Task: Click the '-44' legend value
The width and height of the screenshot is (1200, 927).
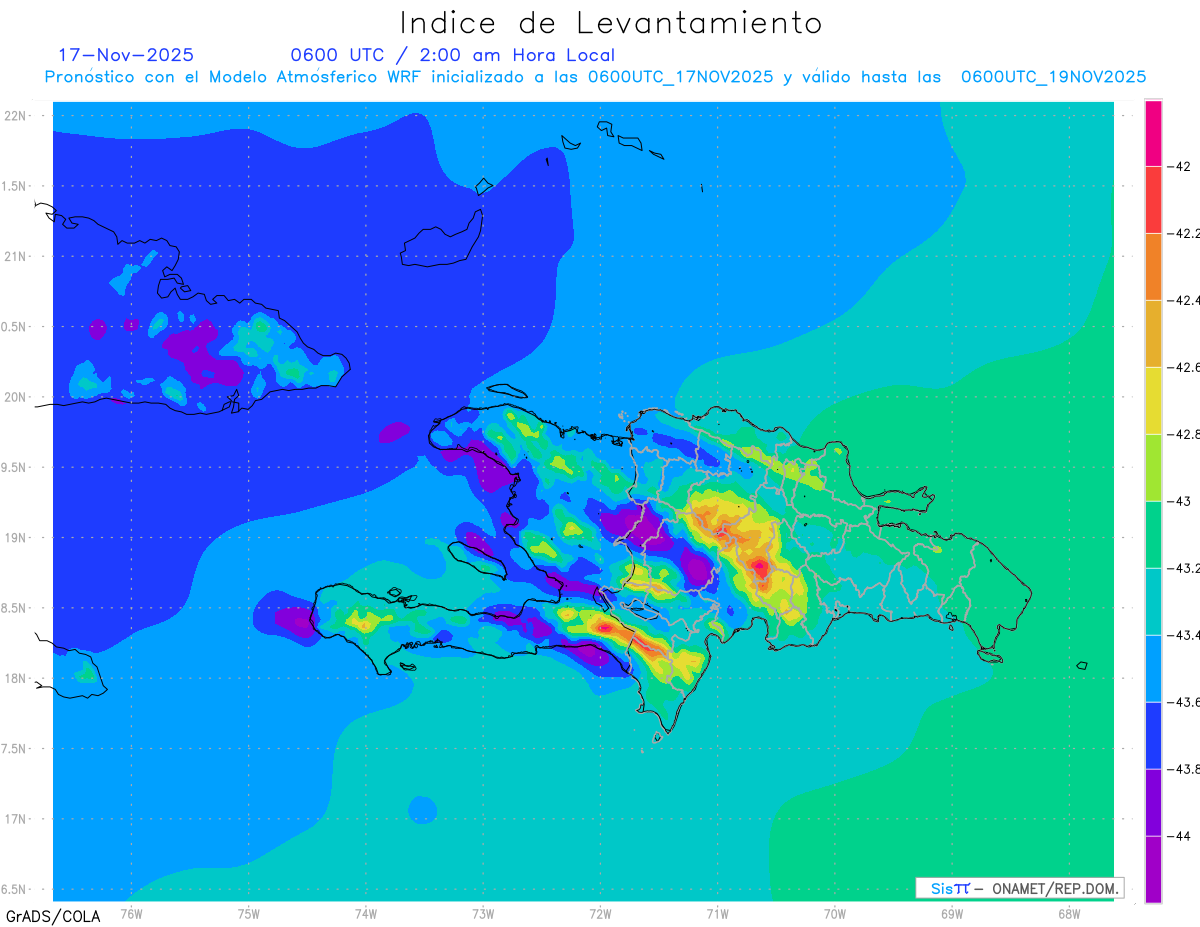Action: [x=1179, y=836]
